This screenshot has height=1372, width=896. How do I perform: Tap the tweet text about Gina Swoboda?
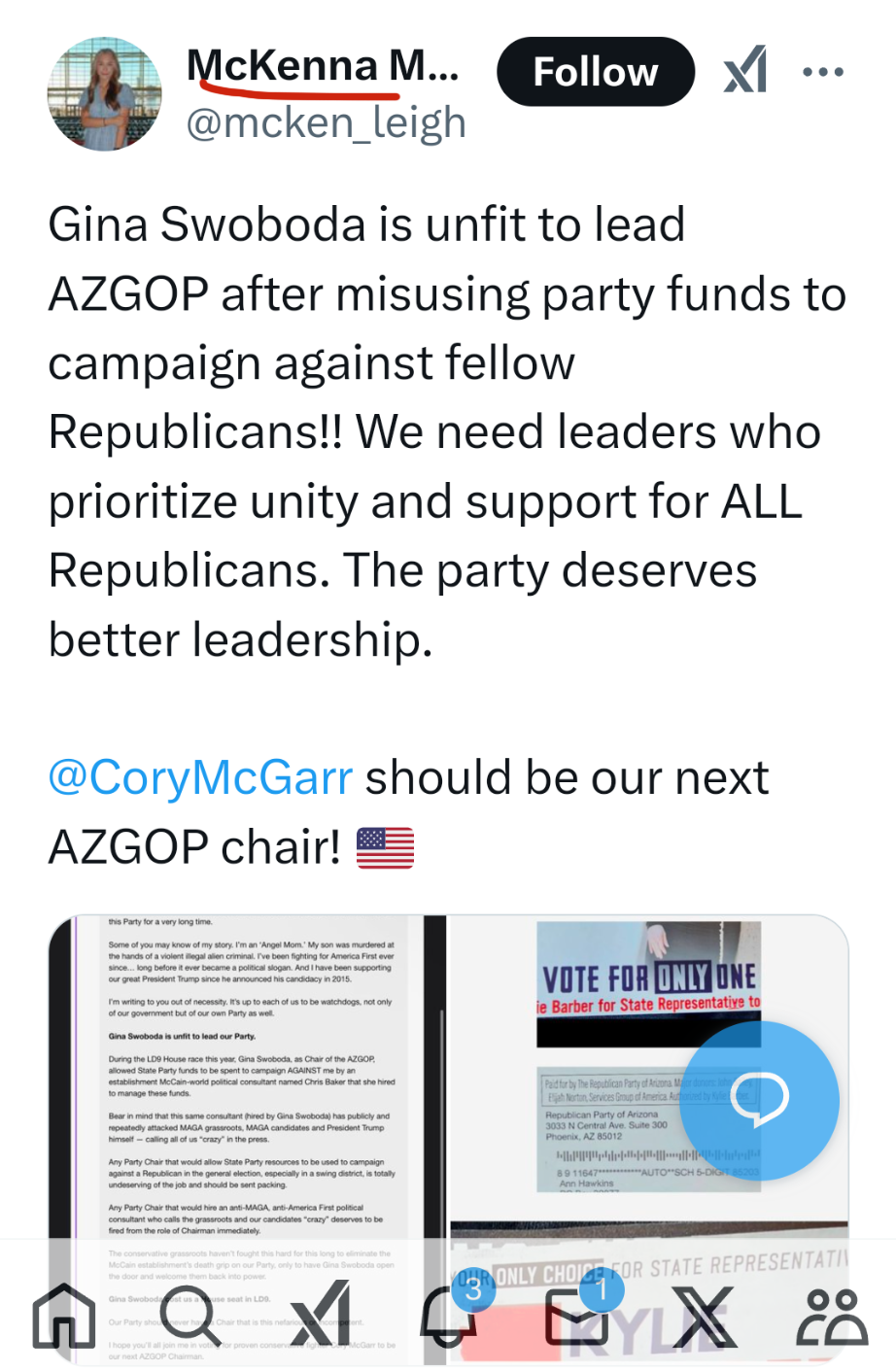pyautogui.click(x=447, y=431)
